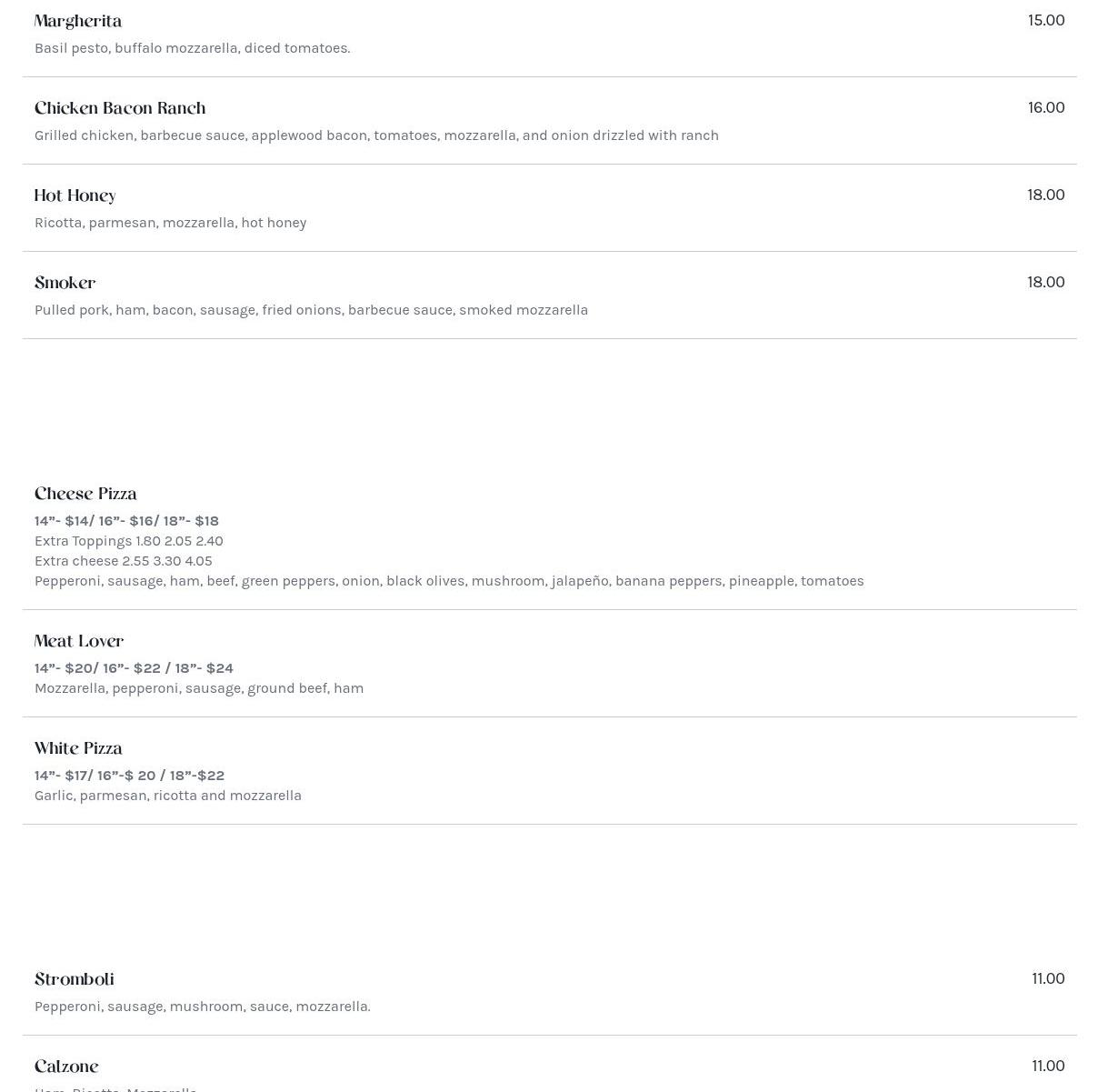The image size is (1118, 1092).
Task: Select the Margherita pizza title
Action: tap(78, 21)
